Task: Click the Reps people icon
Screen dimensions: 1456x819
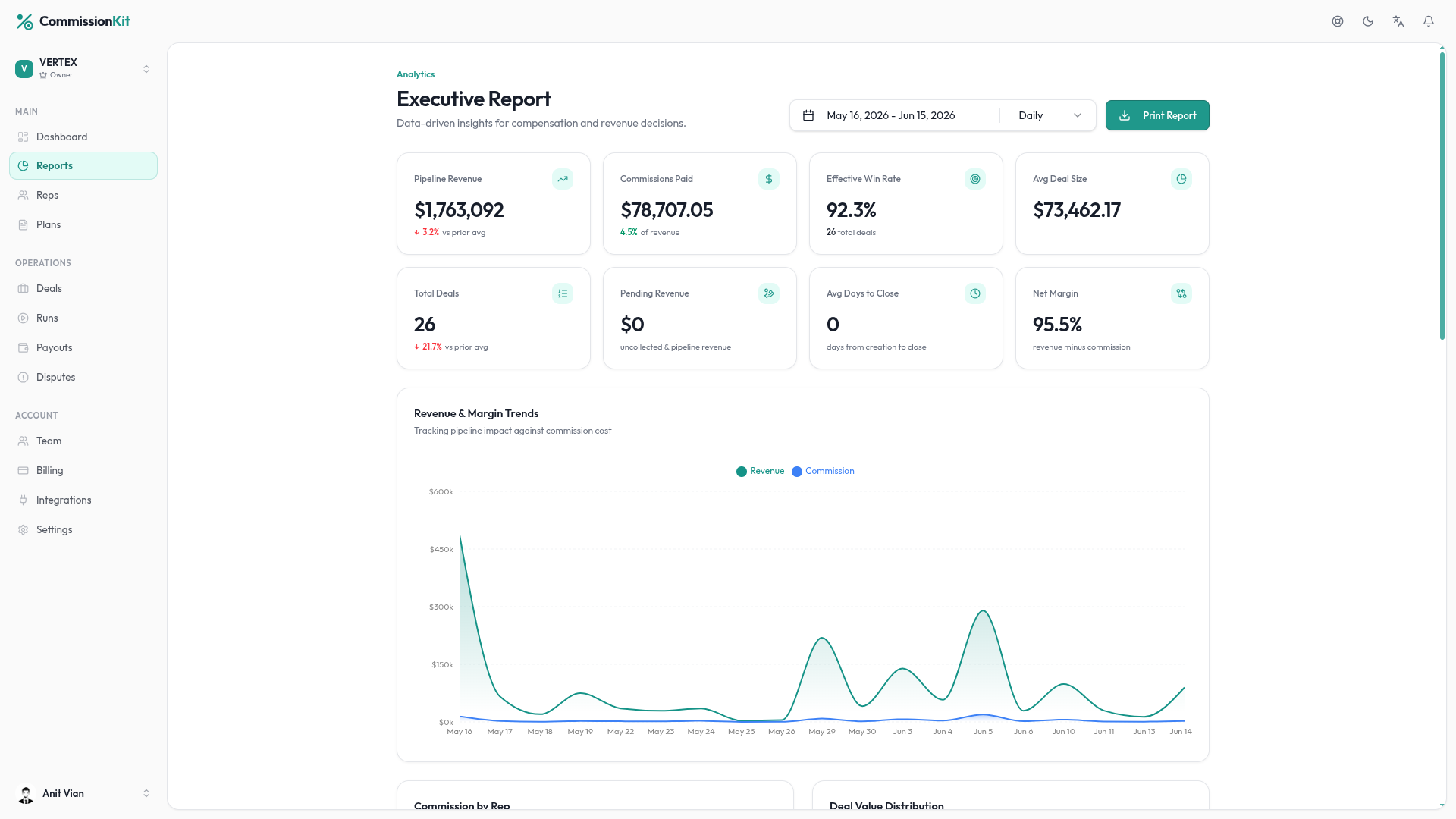Action: [x=24, y=195]
